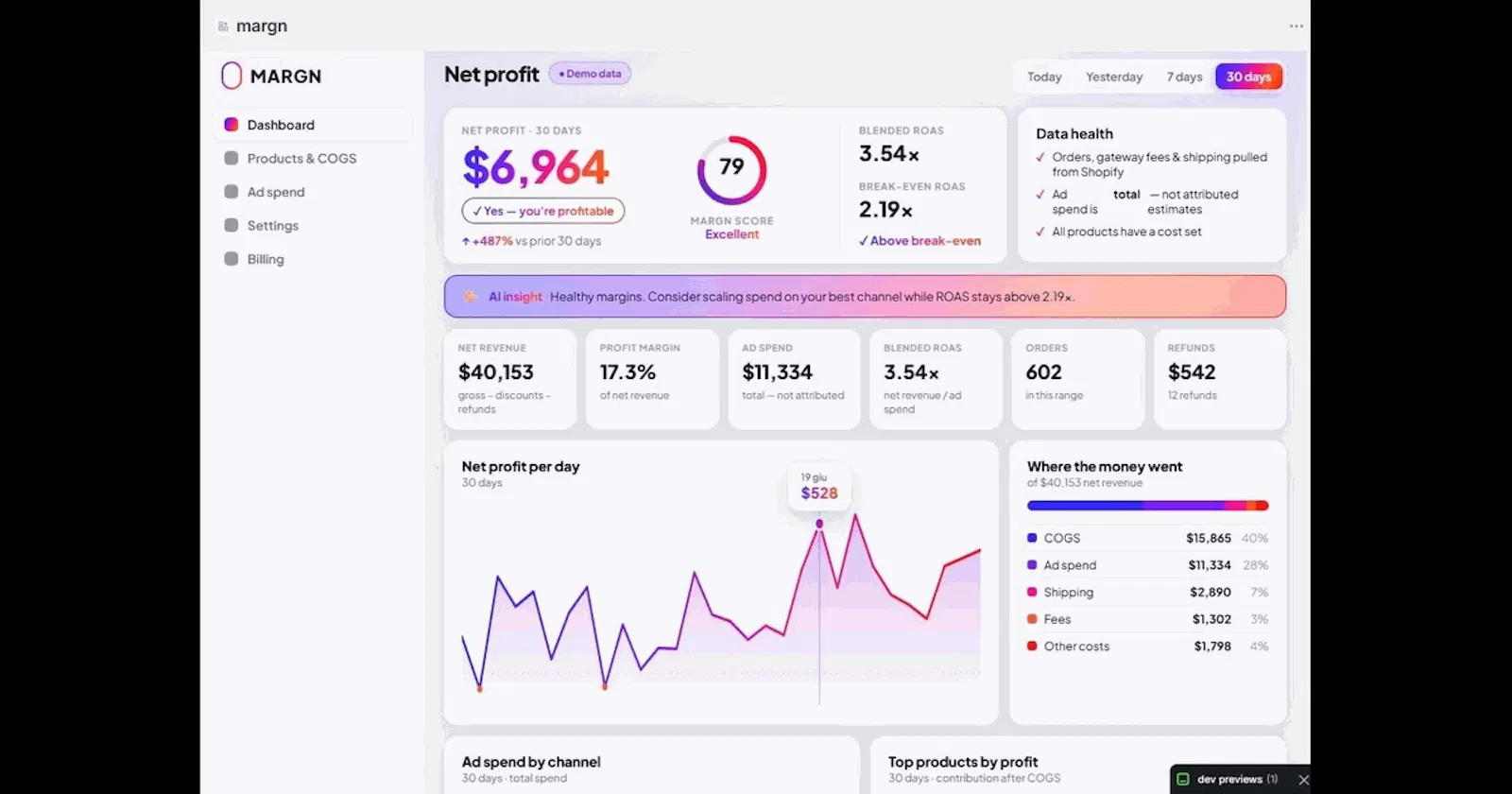1512x794 pixels.
Task: Click the 19 giu point on the profit chart
Action: pyautogui.click(x=819, y=524)
